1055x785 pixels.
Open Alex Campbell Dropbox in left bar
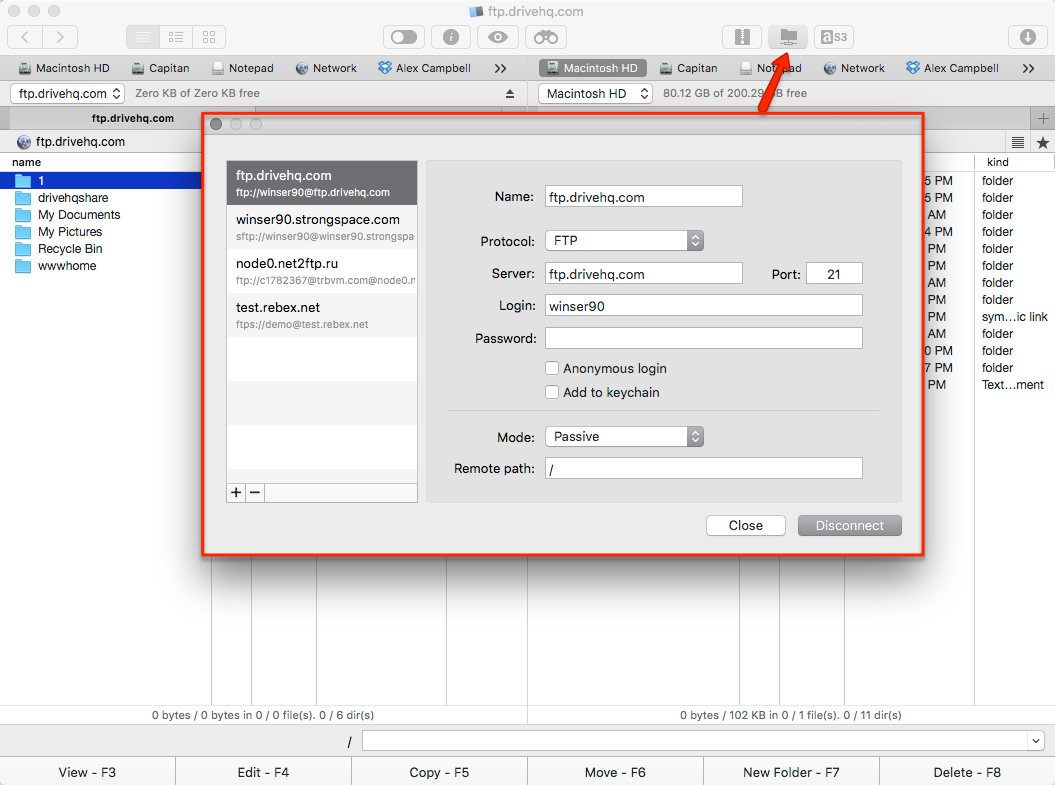pos(425,68)
